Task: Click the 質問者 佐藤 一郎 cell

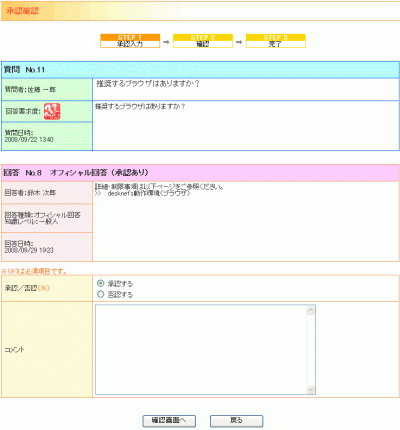Action: click(47, 89)
